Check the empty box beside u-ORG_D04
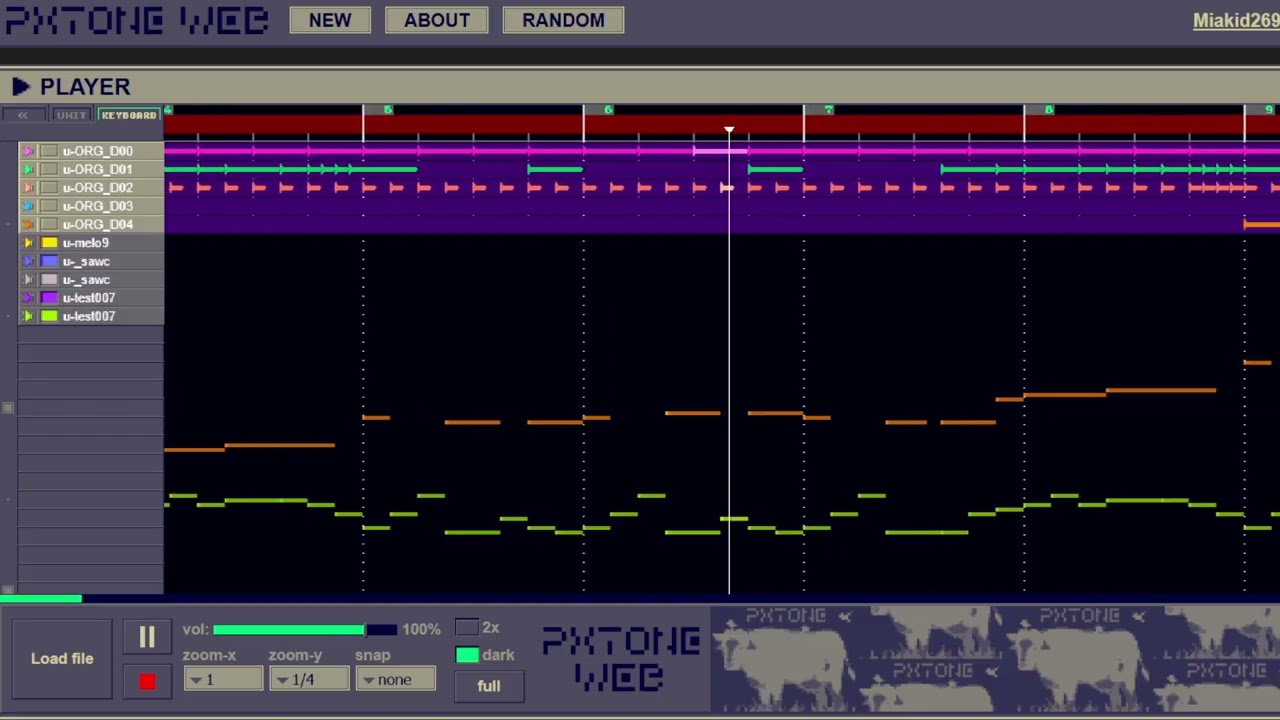1280x720 pixels. click(49, 224)
